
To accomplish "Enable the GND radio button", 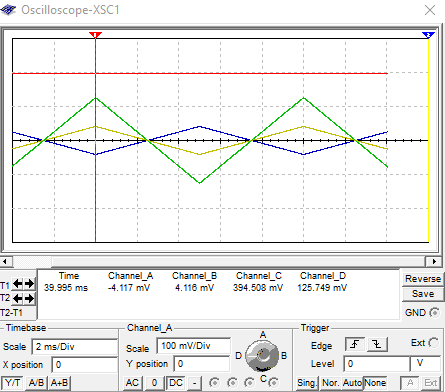I will click(x=434, y=313).
